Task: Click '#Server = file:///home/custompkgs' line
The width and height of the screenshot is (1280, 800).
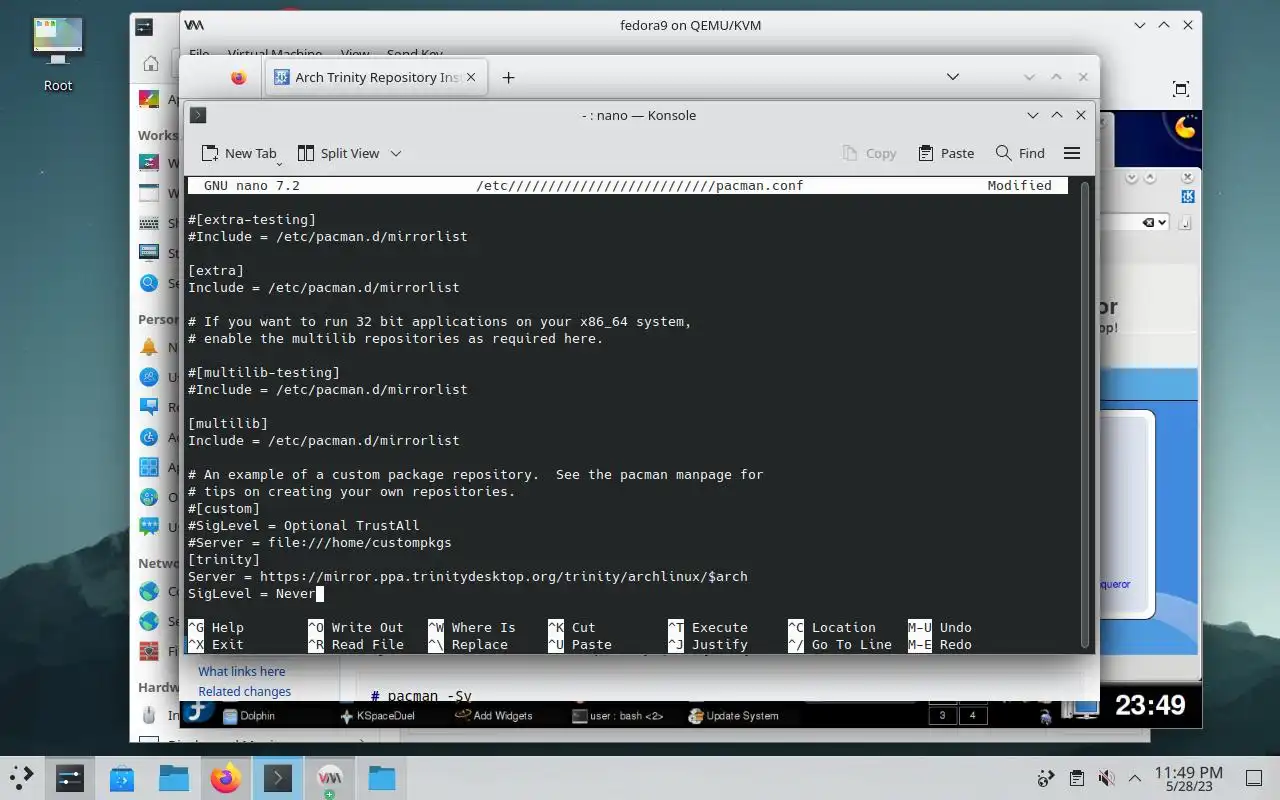Action: click(x=320, y=542)
